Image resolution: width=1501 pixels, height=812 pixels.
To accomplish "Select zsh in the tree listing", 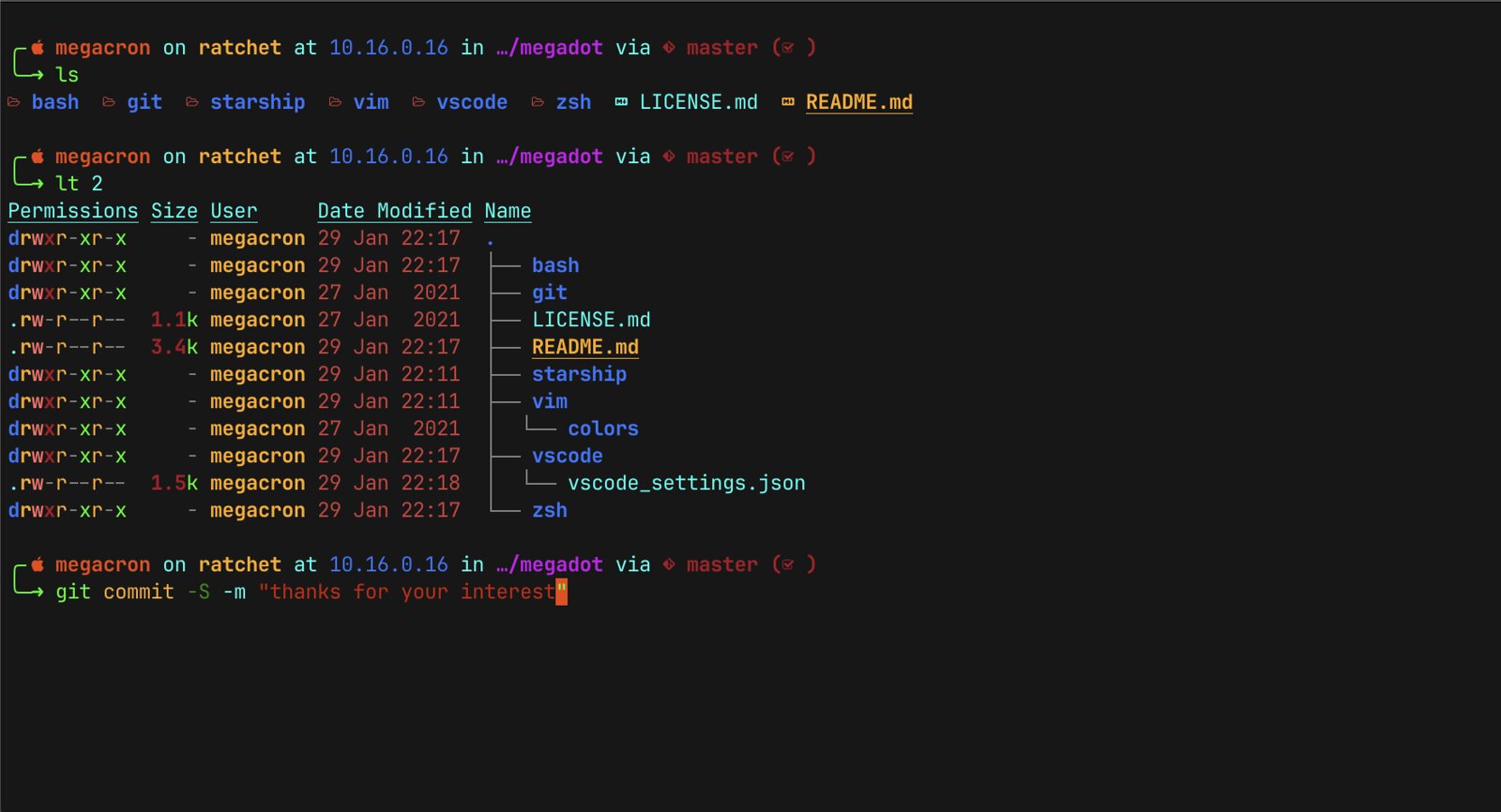I will click(x=550, y=510).
